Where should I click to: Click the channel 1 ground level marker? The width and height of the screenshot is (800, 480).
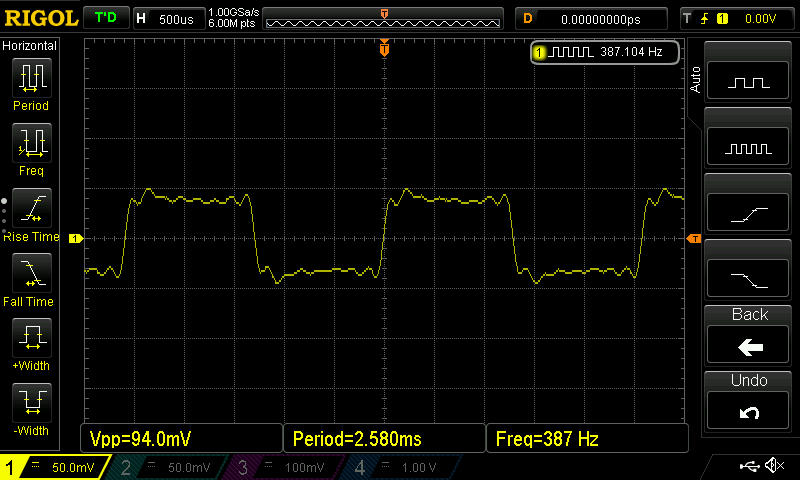pos(76,238)
